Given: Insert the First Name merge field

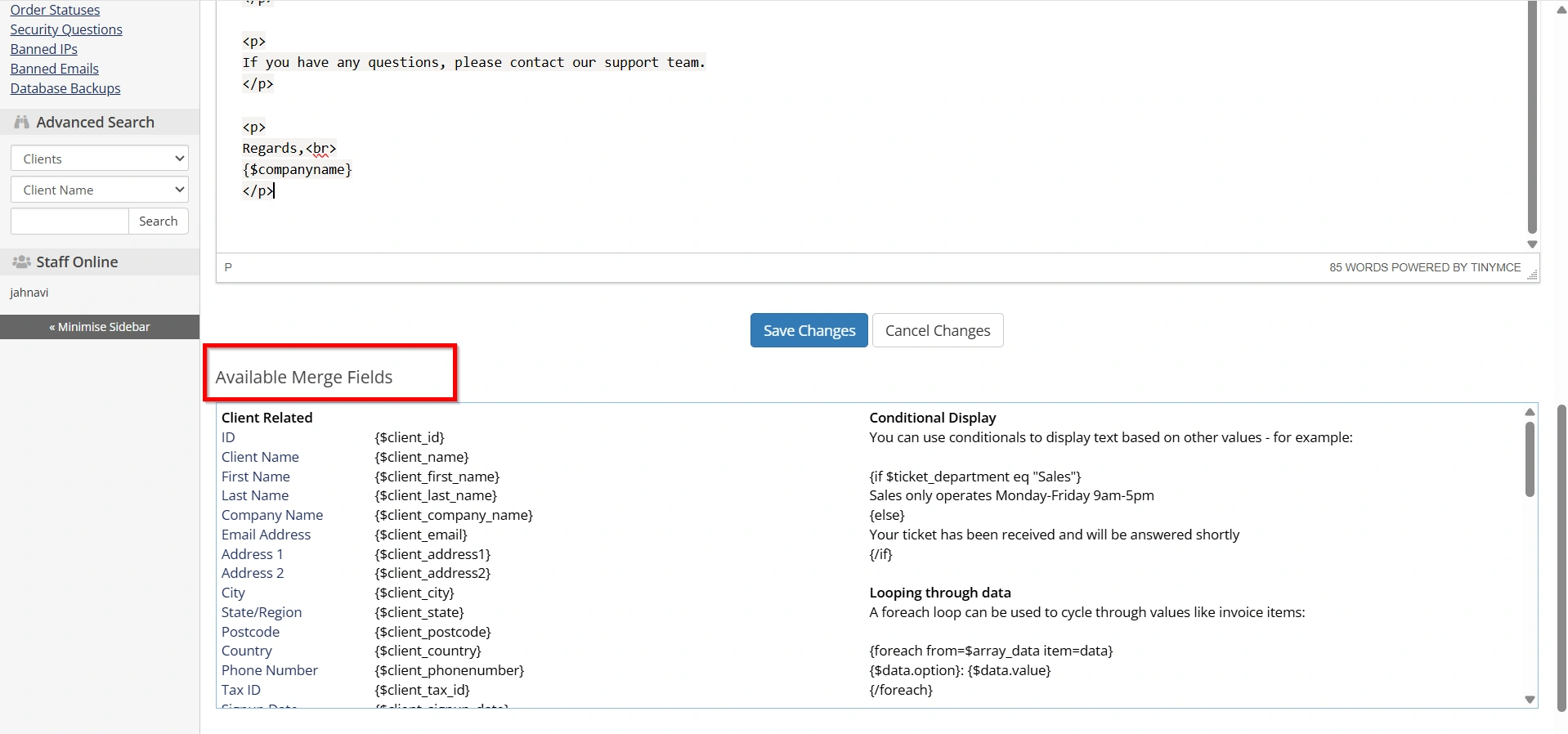Looking at the screenshot, I should (x=256, y=477).
